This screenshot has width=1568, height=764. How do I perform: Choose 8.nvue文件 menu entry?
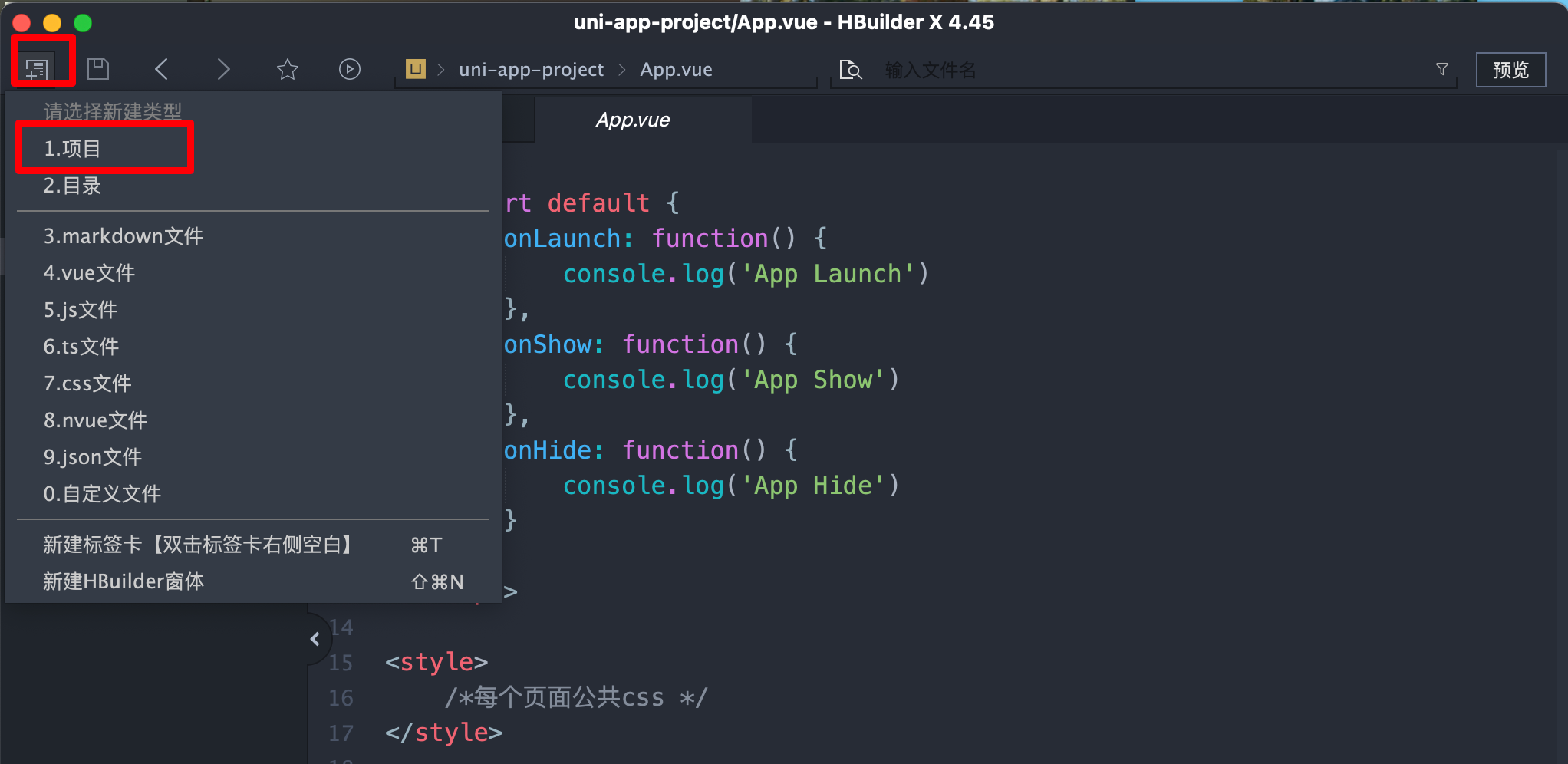click(253, 420)
